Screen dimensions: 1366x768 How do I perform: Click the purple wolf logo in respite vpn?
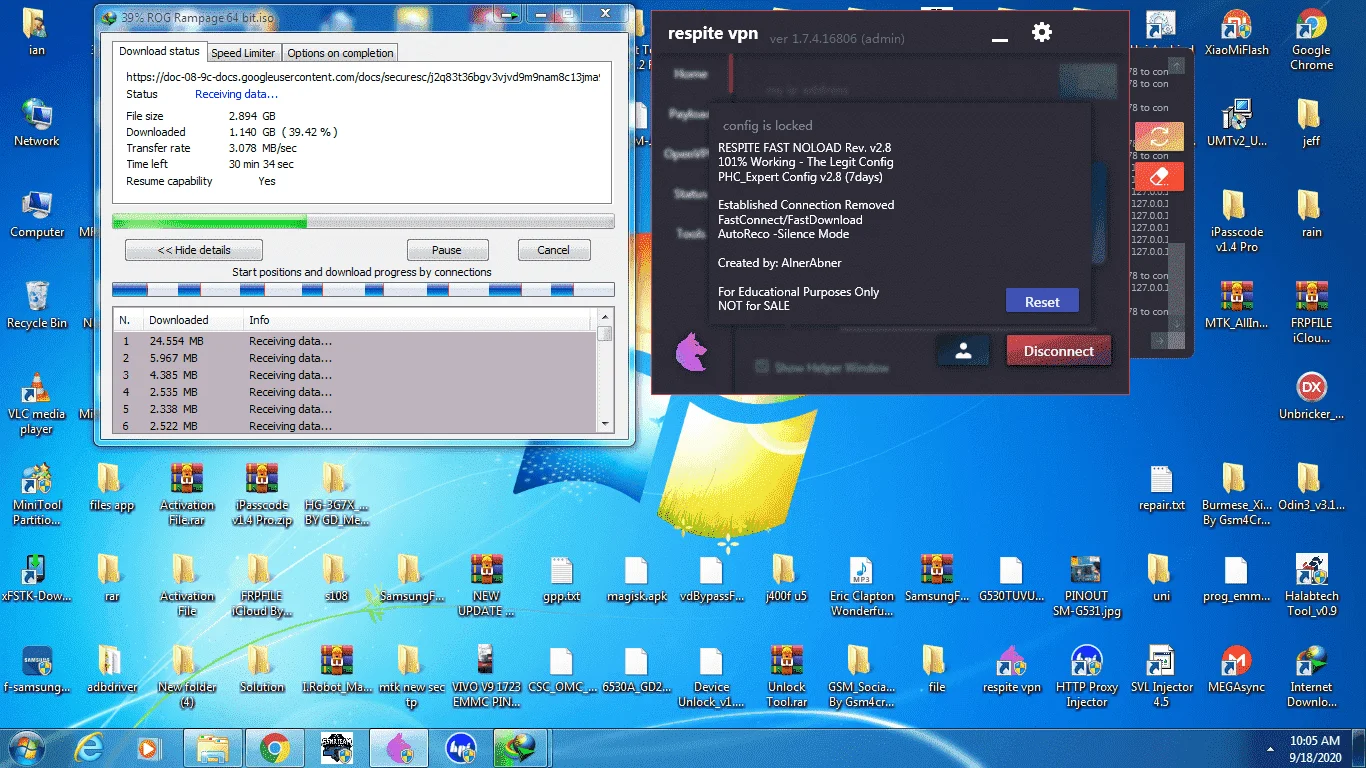[x=692, y=351]
